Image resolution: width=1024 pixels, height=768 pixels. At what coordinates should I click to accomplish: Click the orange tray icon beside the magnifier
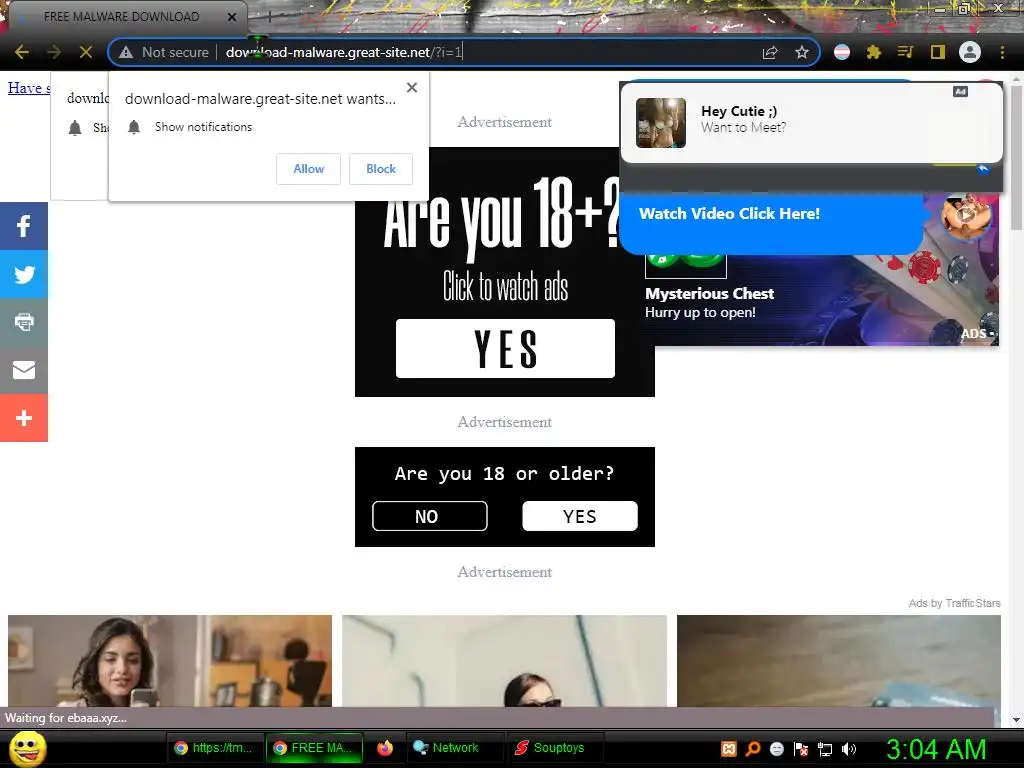(x=729, y=749)
